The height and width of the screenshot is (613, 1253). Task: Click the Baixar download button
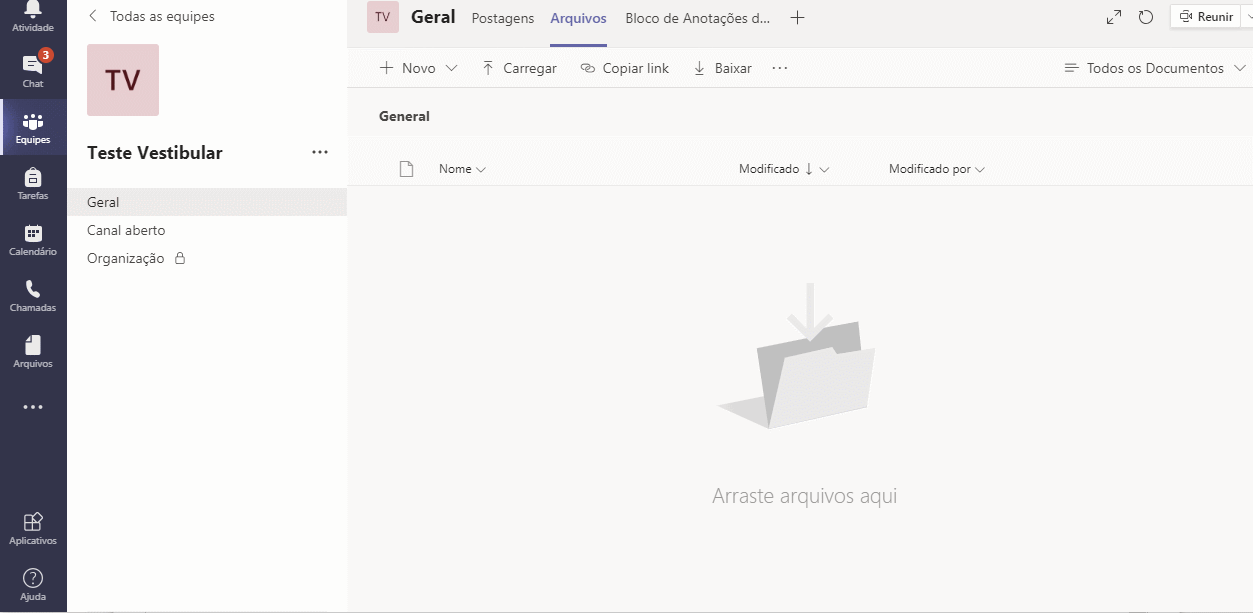(x=722, y=68)
